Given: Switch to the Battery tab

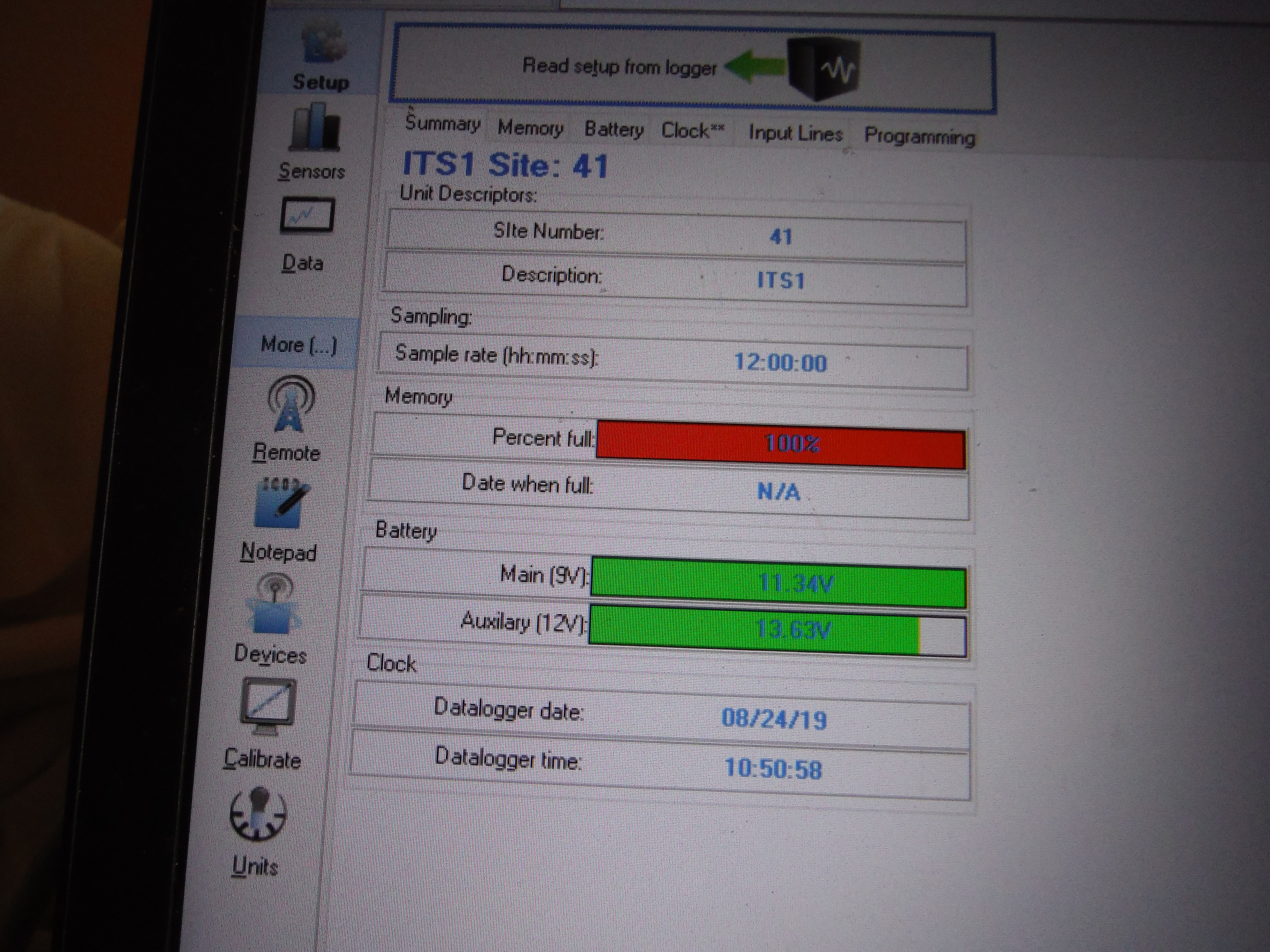Looking at the screenshot, I should coord(614,130).
